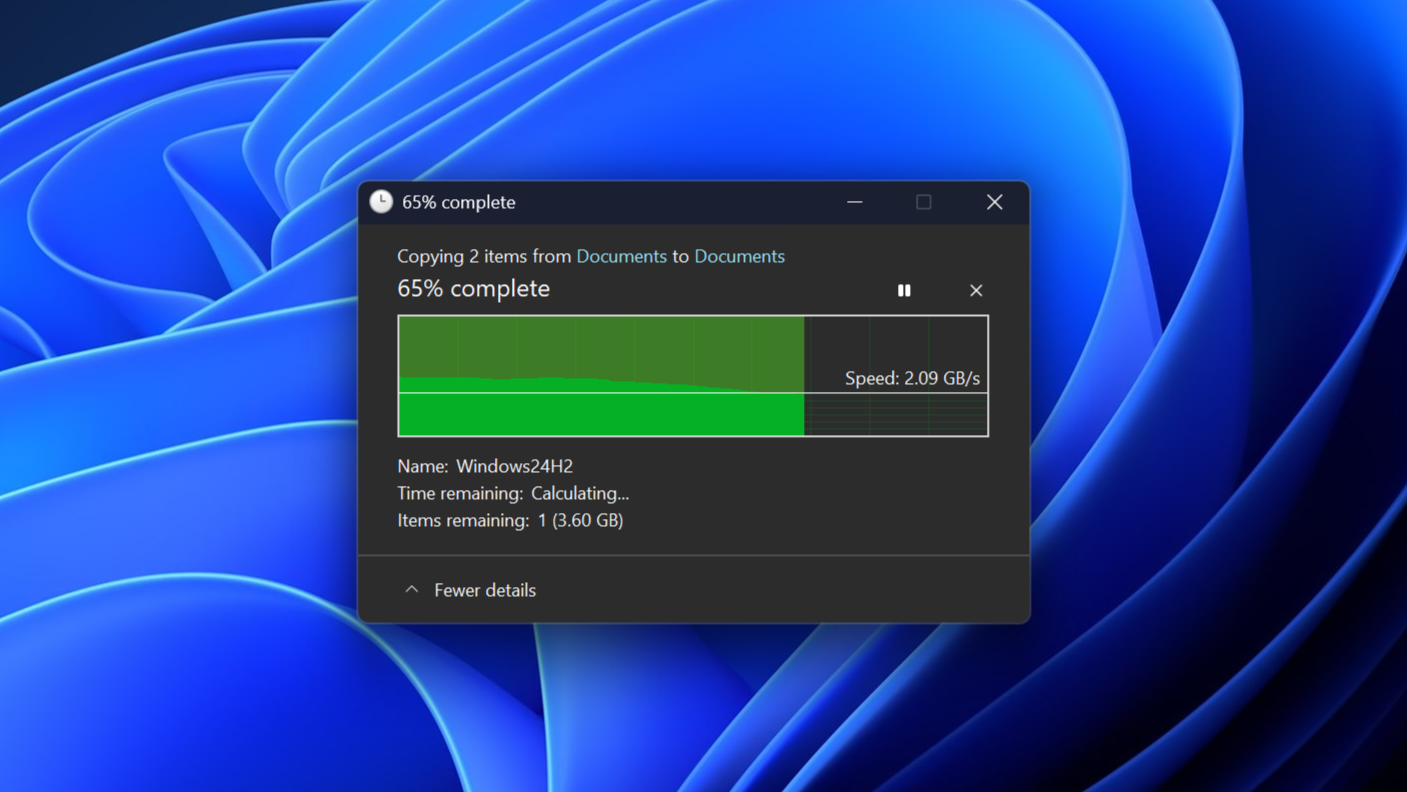
Task: Select the Windows24H2 file name text
Action: click(513, 466)
